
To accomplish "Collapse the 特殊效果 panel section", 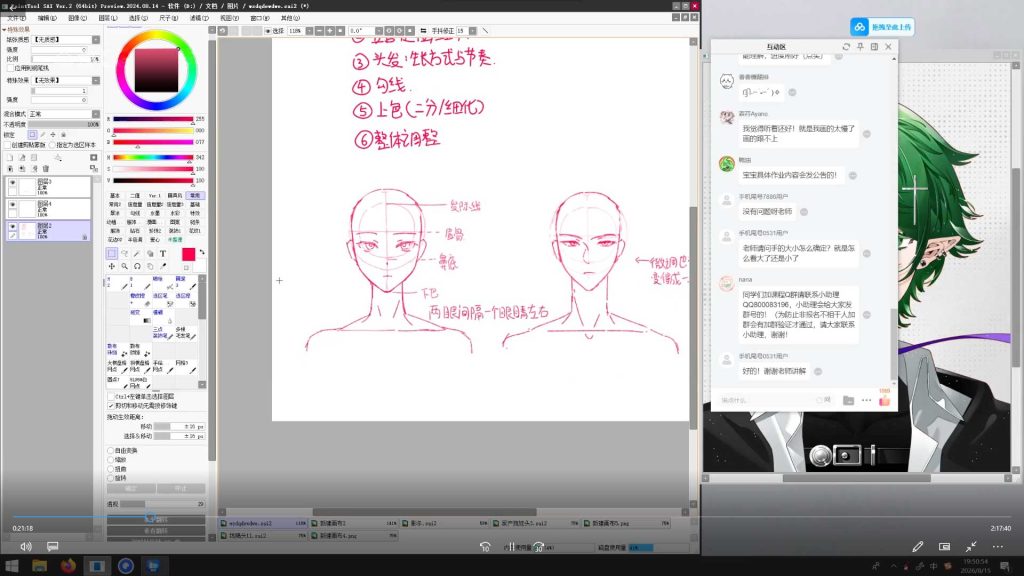I will [x=5, y=29].
